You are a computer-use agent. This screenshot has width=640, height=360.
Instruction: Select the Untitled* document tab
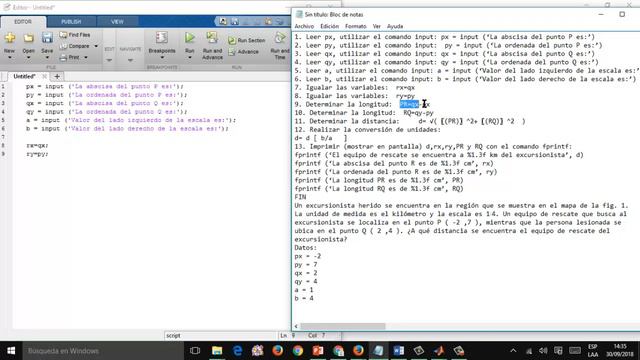[24, 76]
